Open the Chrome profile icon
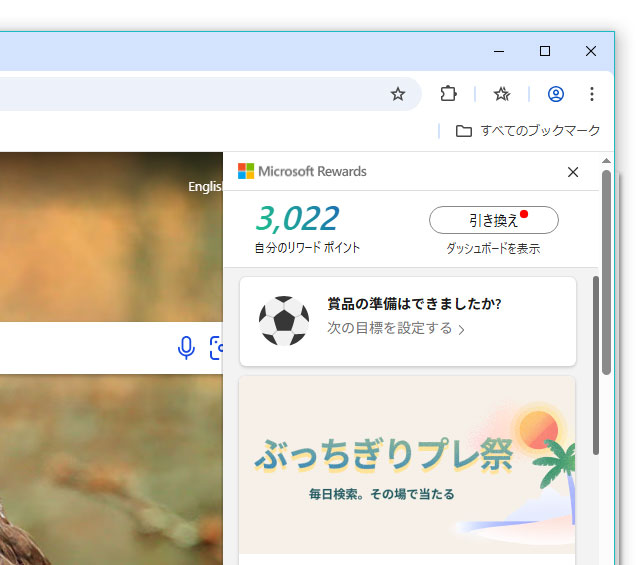 (556, 94)
